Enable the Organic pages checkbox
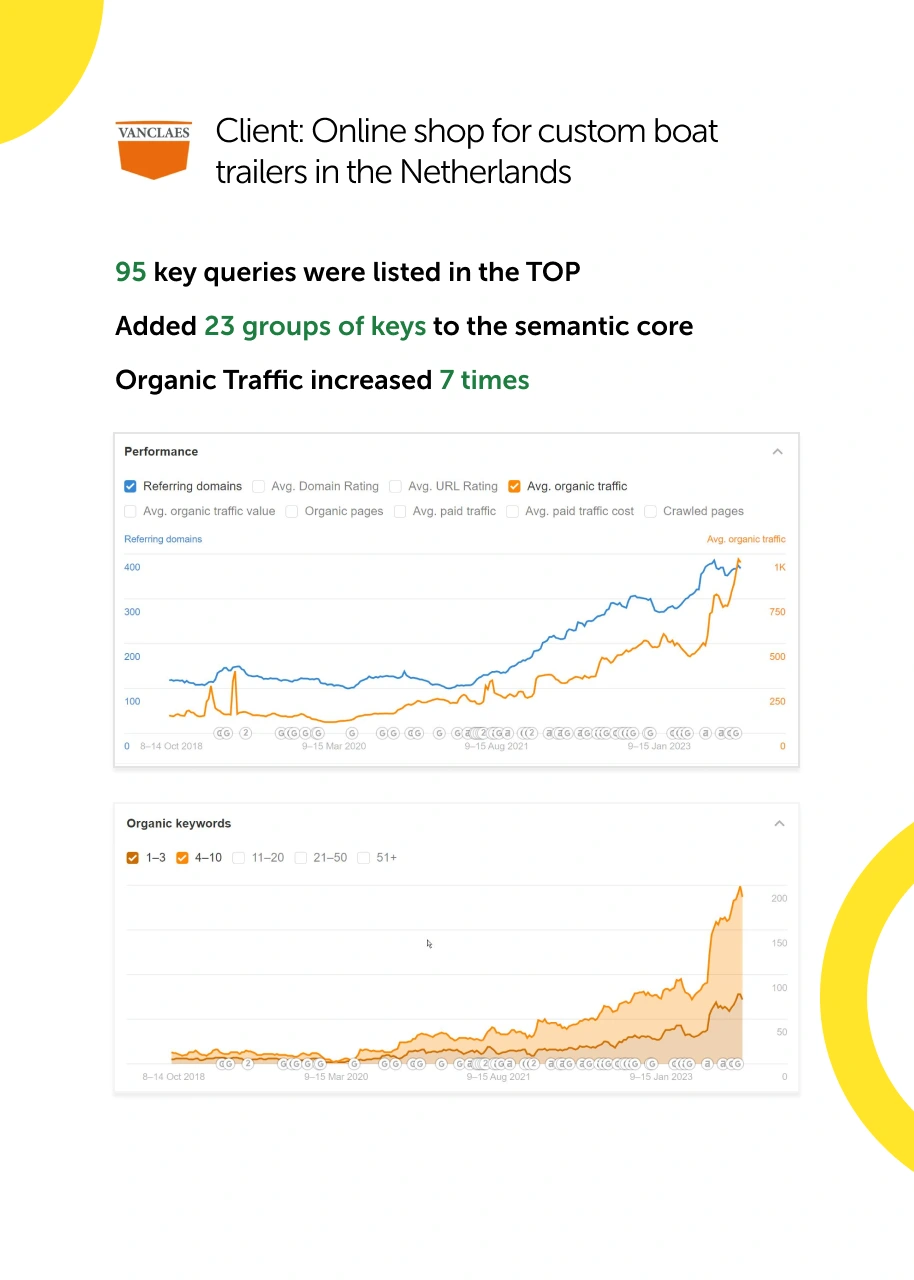The image size is (914, 1280). pyautogui.click(x=292, y=512)
